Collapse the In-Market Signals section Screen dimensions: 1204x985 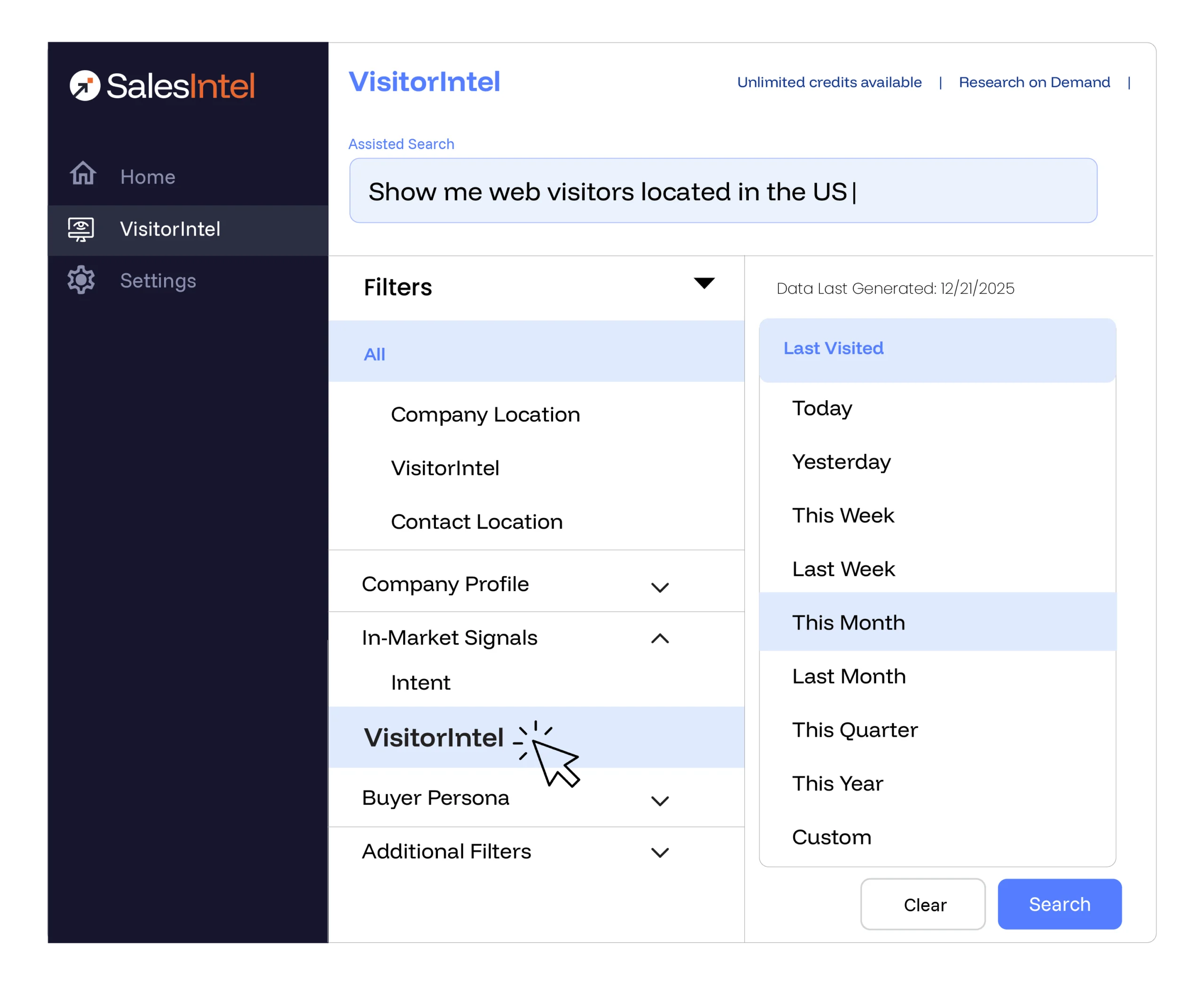tap(660, 638)
